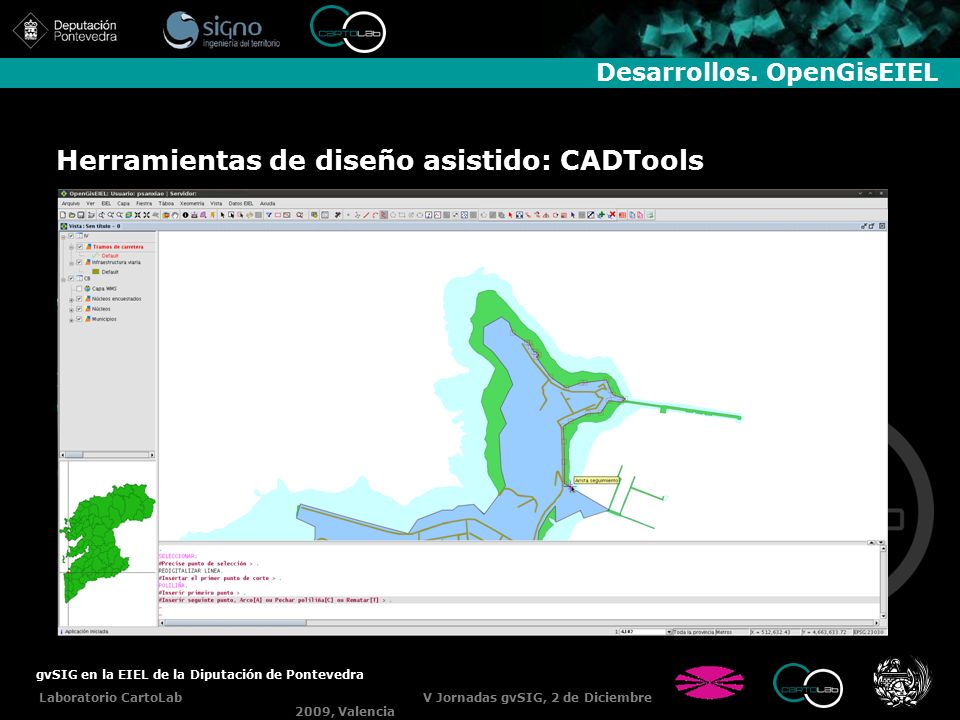Image resolution: width=960 pixels, height=720 pixels.
Task: Click the Tramos de carretera layer icon
Action: click(x=89, y=247)
